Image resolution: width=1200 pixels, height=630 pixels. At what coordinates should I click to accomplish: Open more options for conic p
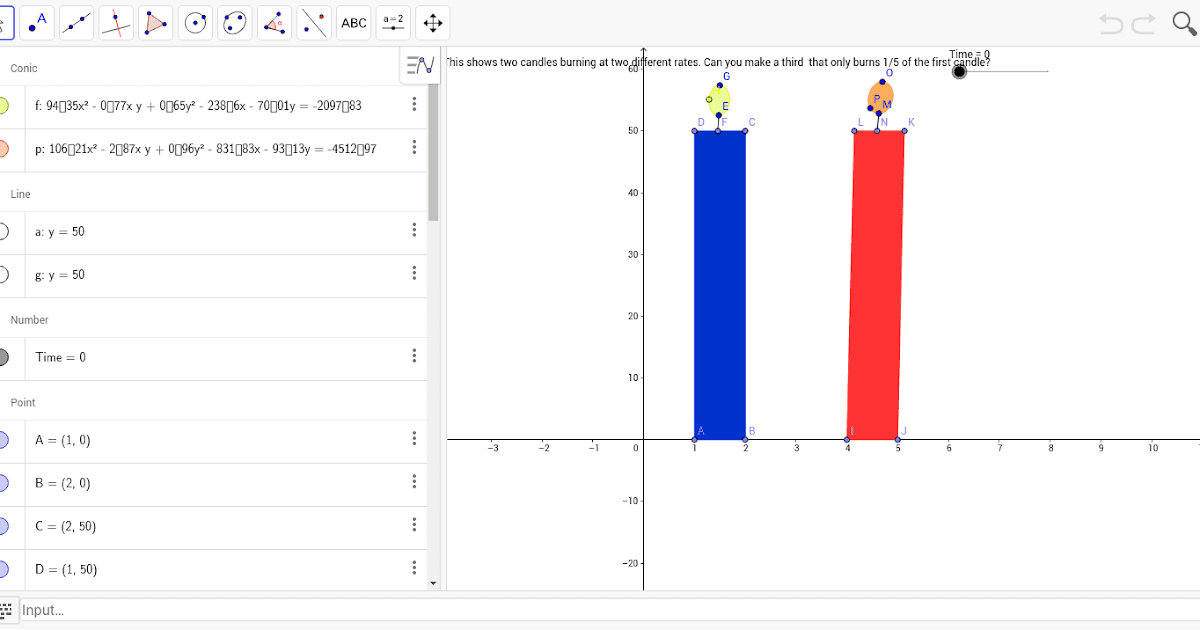point(414,148)
